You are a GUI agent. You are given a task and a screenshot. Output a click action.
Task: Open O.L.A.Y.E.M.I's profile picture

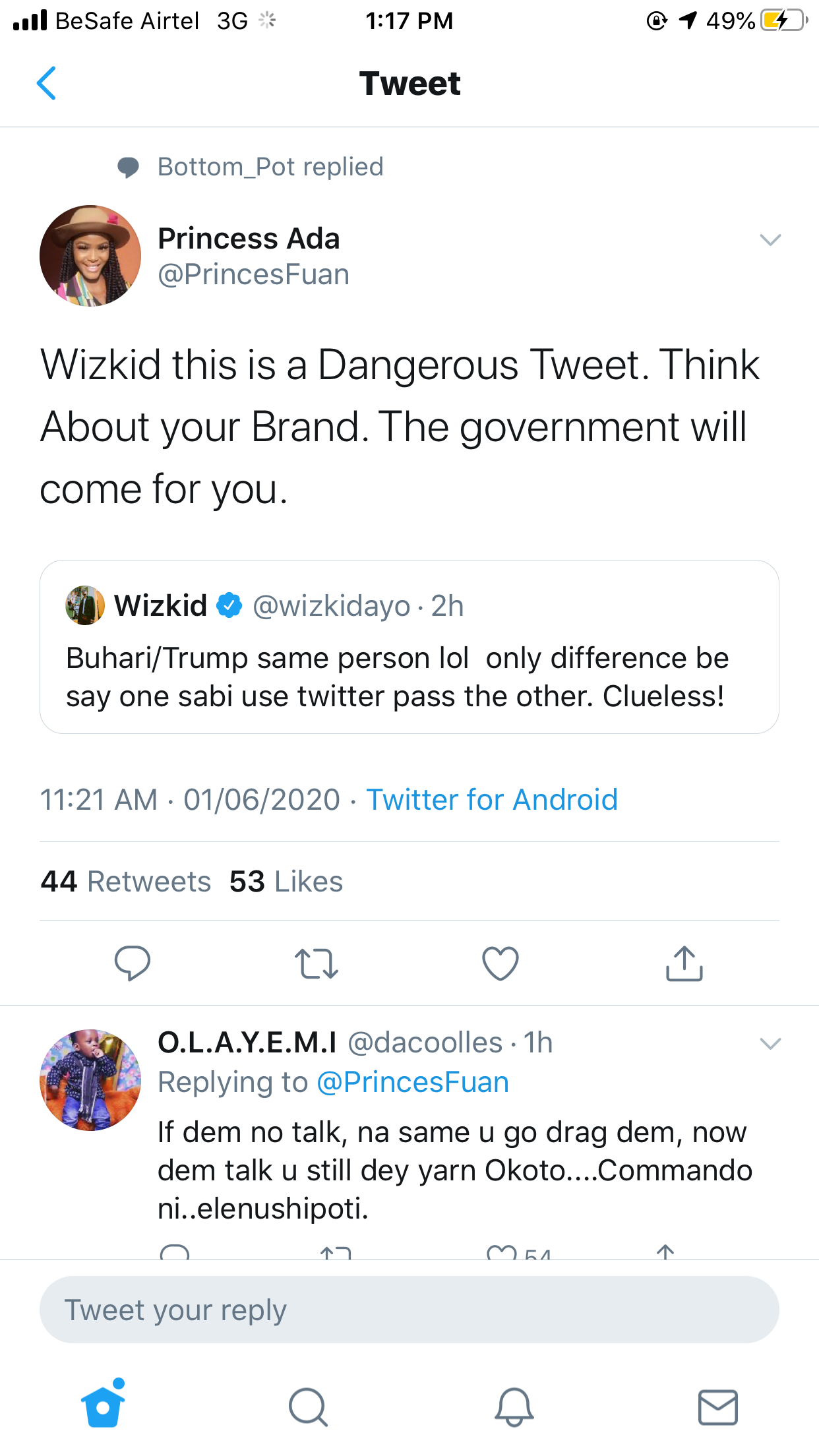[x=90, y=1080]
